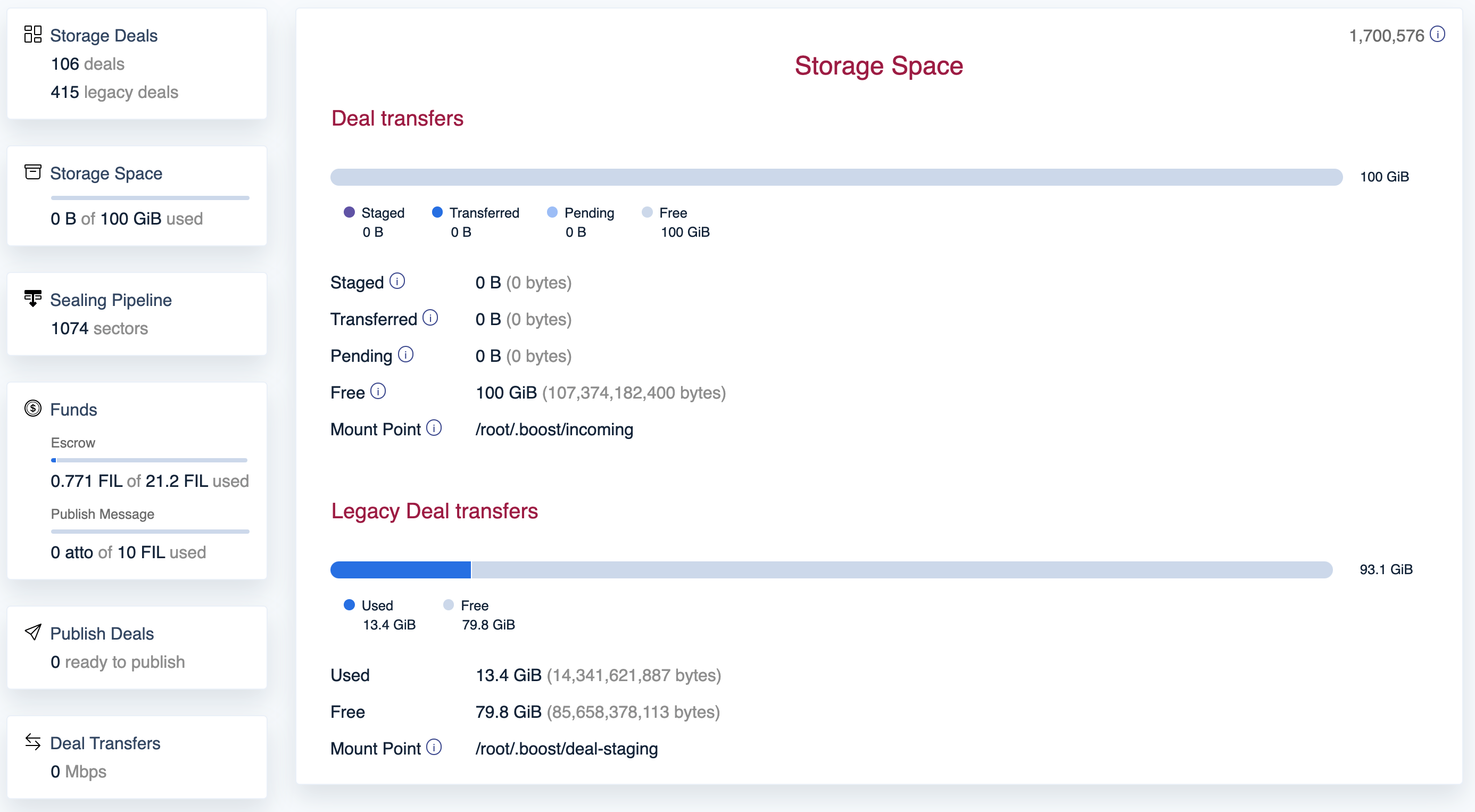Click the blue Used portion of legacy bar

coord(400,570)
